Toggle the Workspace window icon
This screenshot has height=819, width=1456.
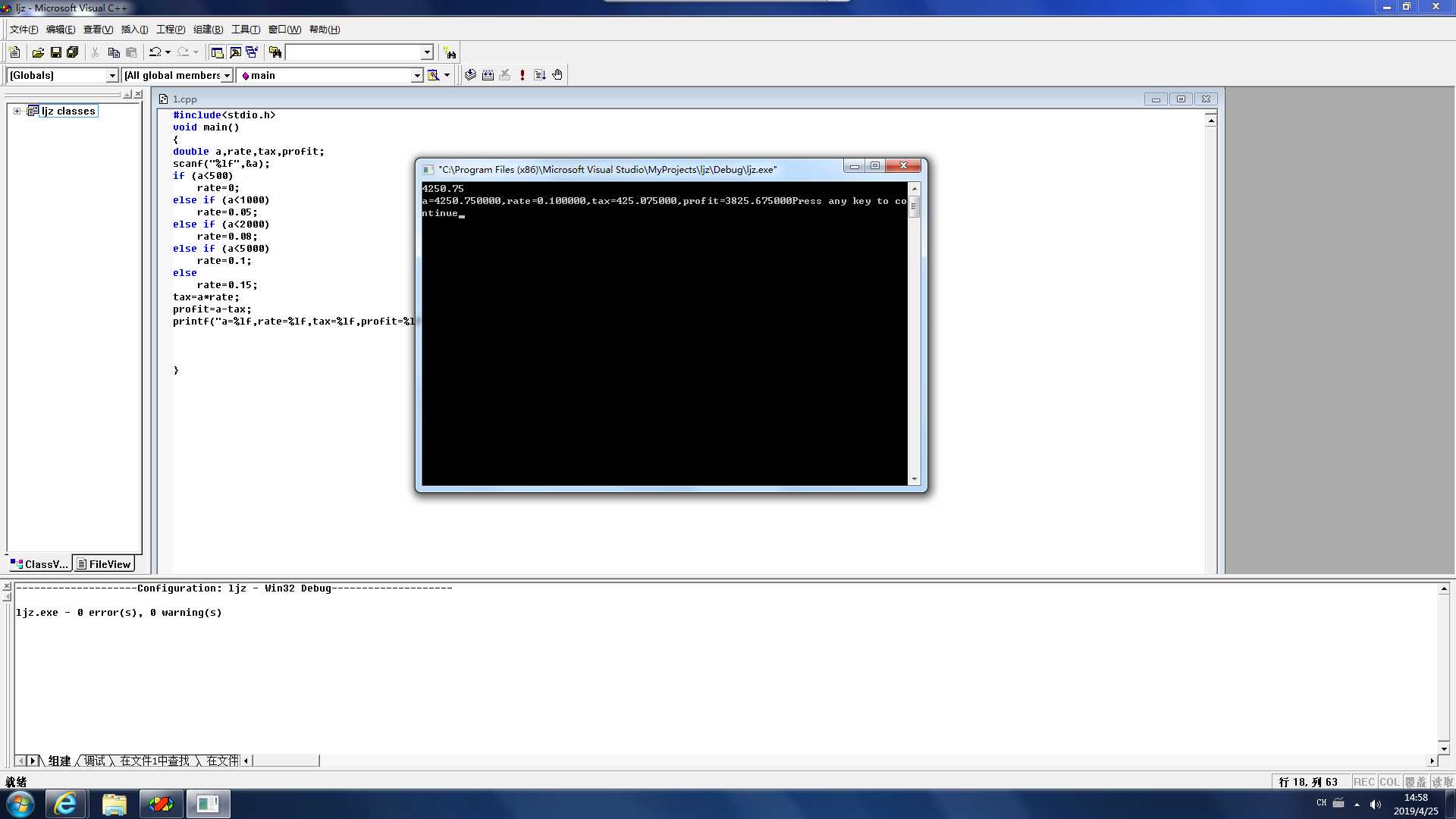pyautogui.click(x=217, y=52)
